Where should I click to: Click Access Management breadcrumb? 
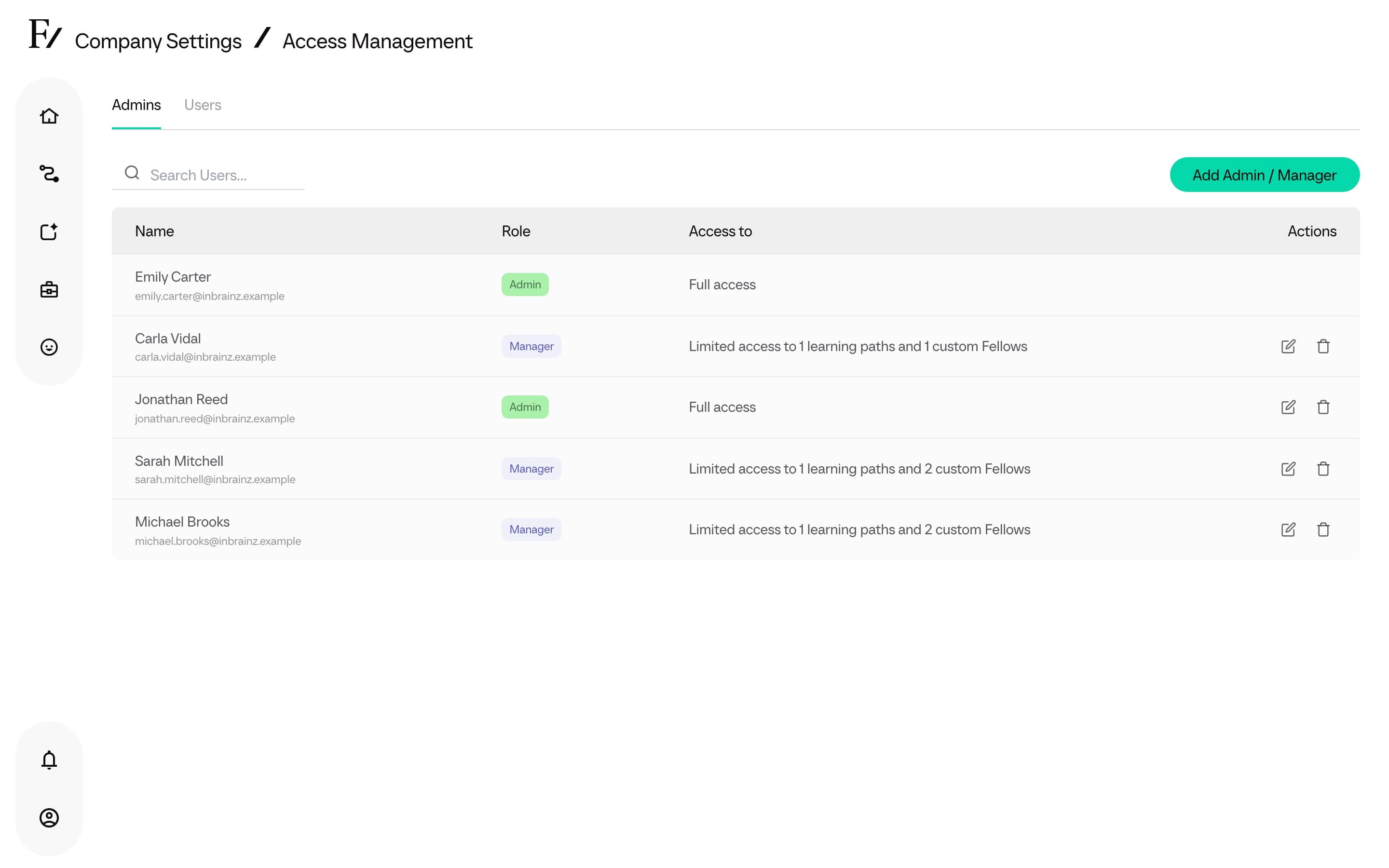(378, 41)
